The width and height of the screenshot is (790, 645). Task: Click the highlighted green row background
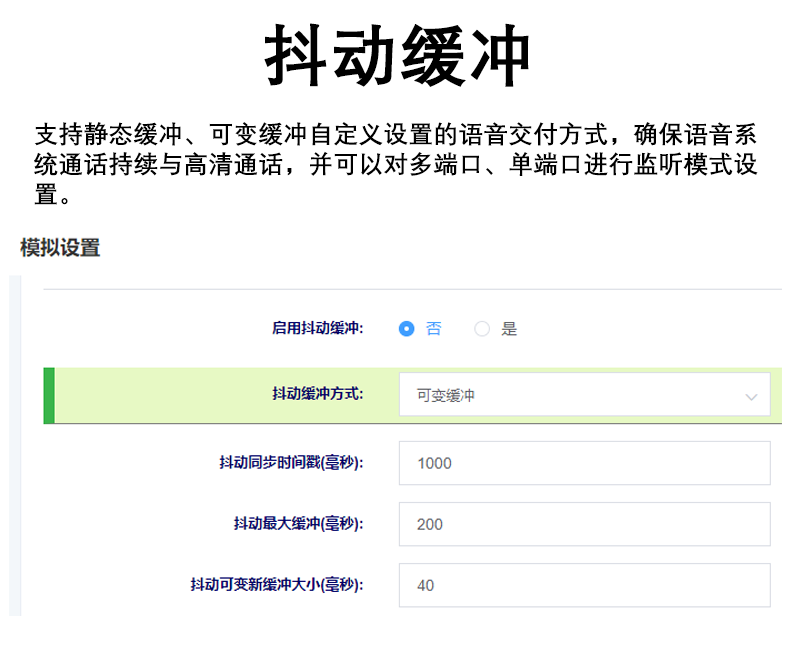[160, 395]
